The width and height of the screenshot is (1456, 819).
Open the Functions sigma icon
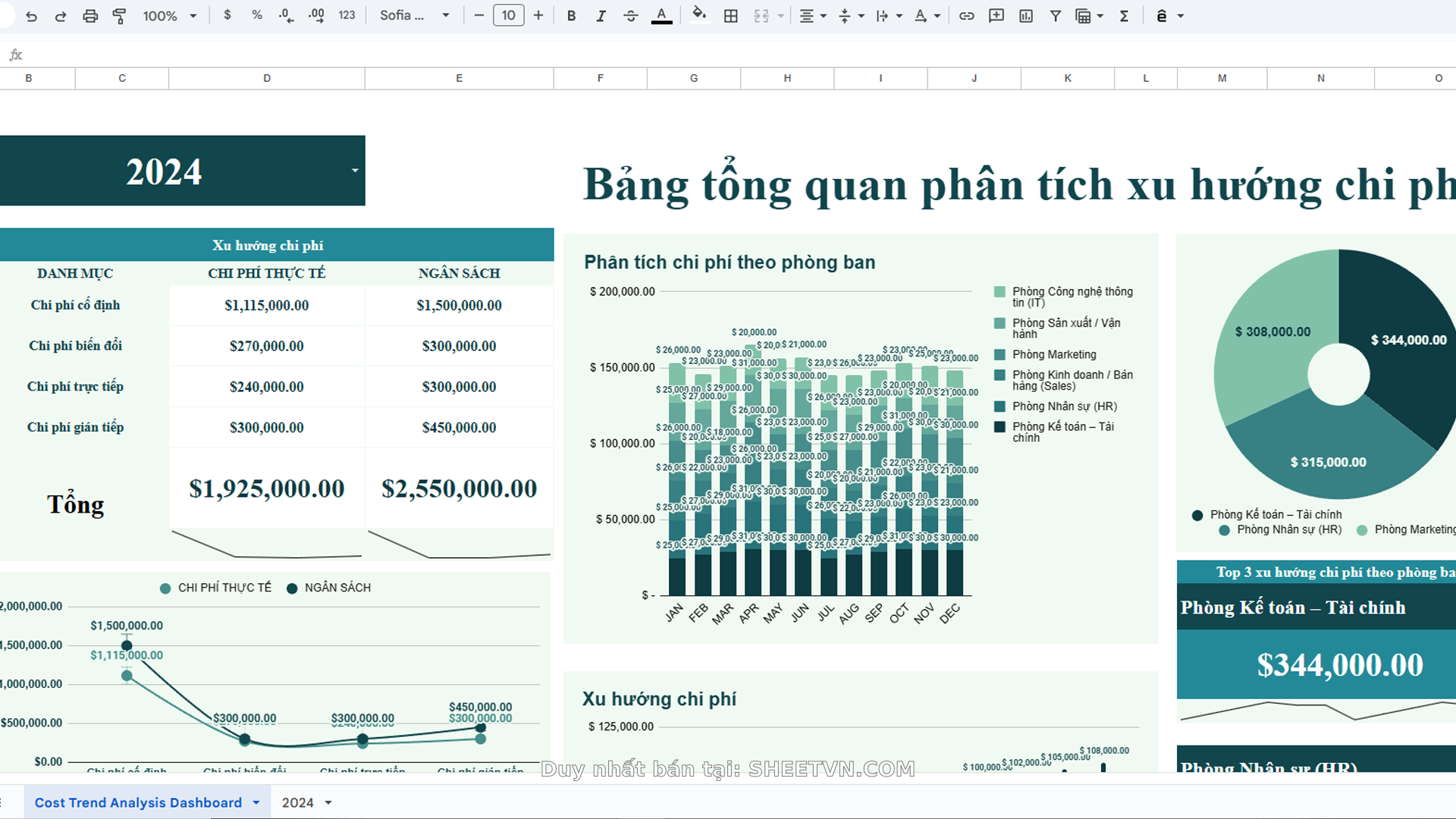click(x=1125, y=15)
